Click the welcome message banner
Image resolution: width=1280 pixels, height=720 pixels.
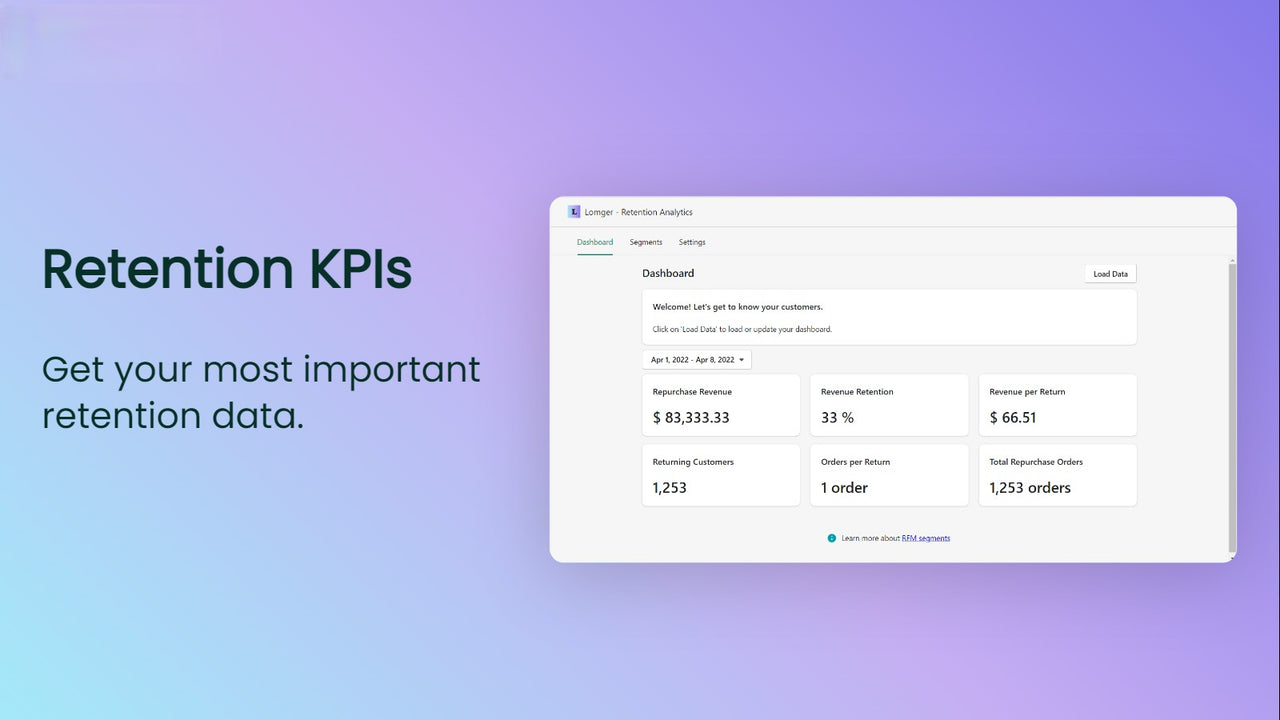[x=888, y=315]
